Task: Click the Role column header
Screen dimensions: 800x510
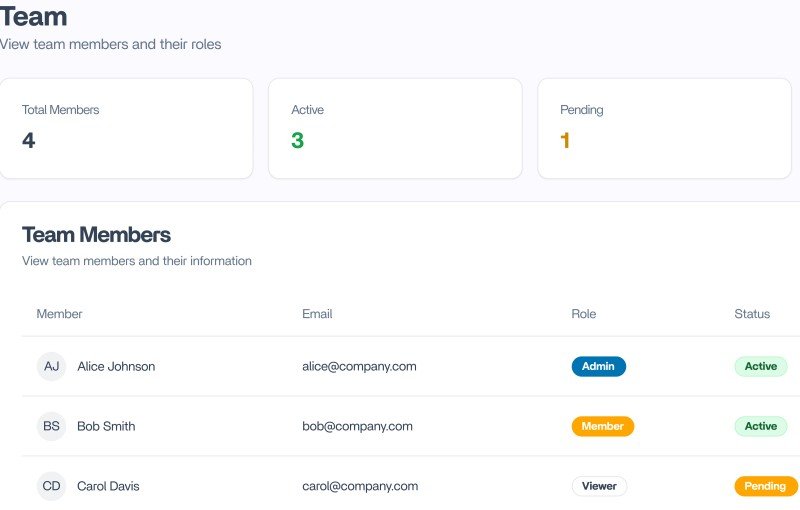Action: [583, 314]
